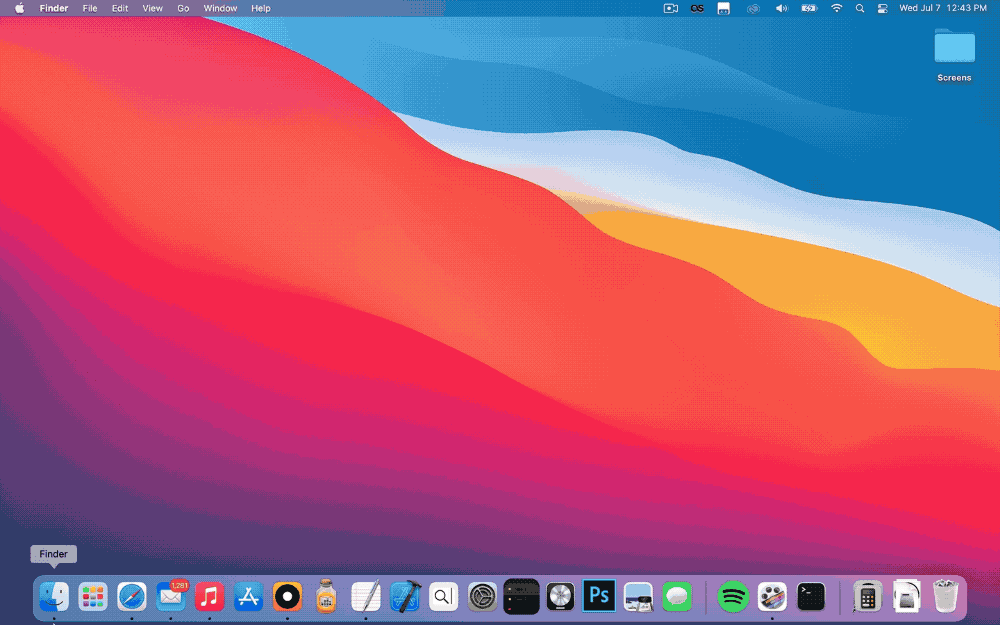Open Xcode from the Dock
Image resolution: width=1000 pixels, height=625 pixels.
pos(405,597)
